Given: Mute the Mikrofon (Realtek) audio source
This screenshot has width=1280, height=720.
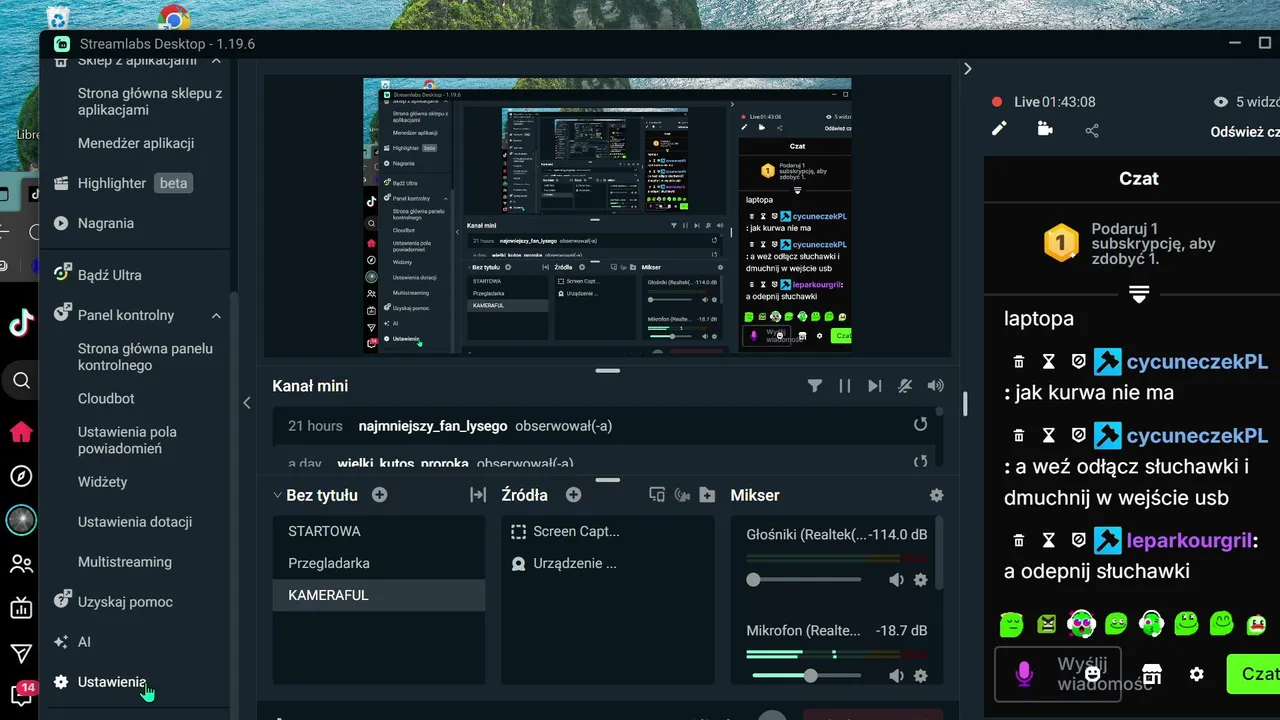Looking at the screenshot, I should 896,676.
